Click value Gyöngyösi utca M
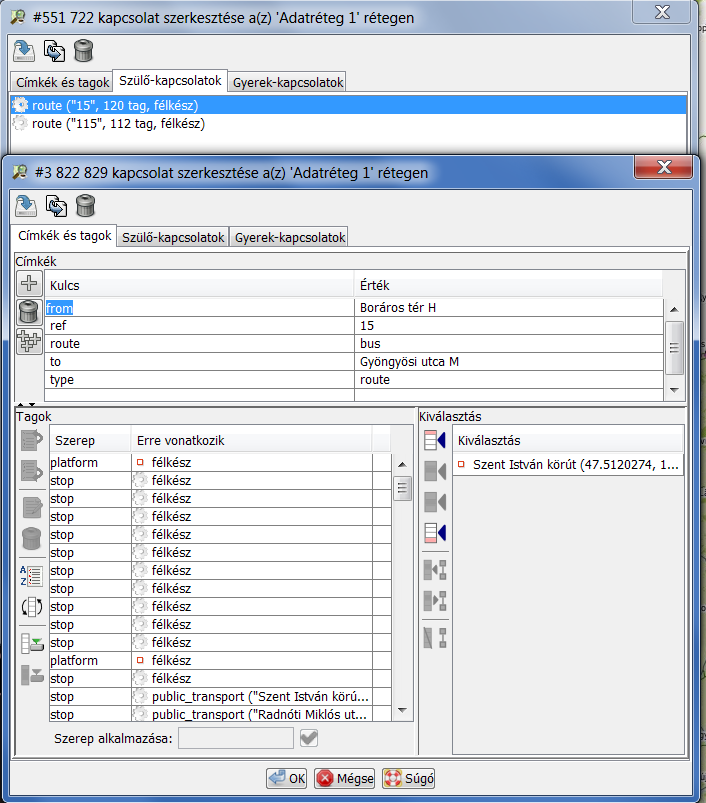The width and height of the screenshot is (706, 803). pos(409,362)
